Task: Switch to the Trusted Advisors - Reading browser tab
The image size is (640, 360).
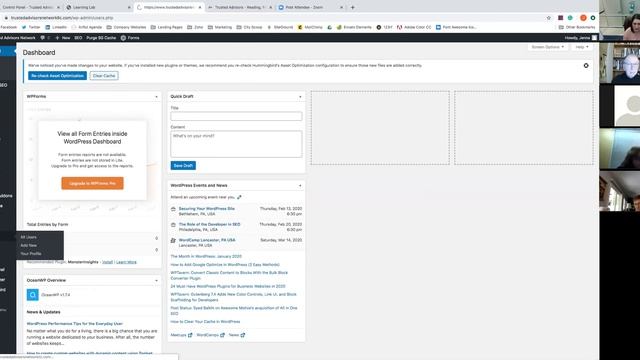Action: pos(239,7)
